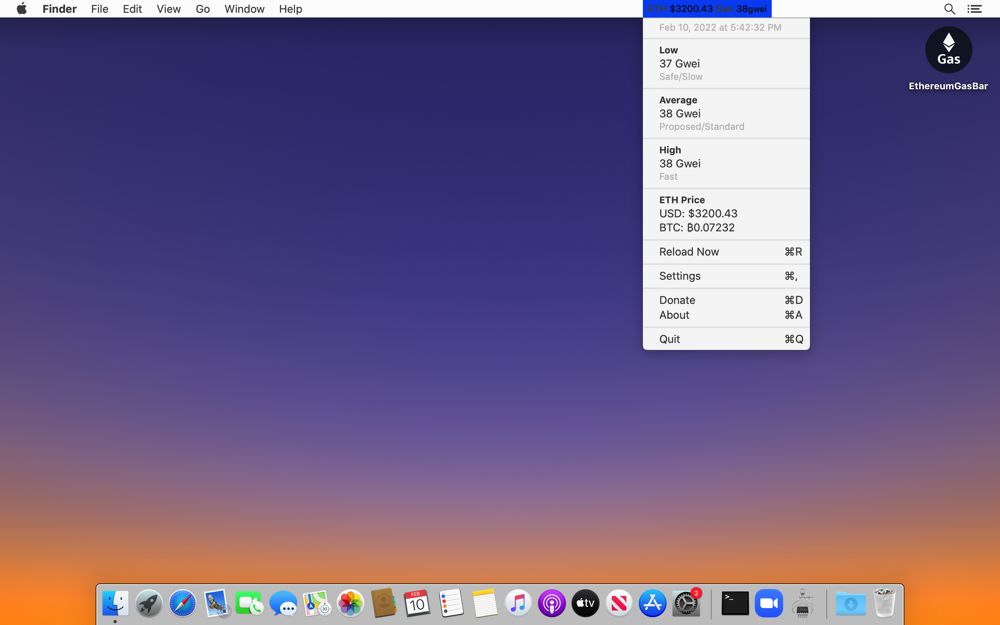Open FaceTime from the dock
Screen dimensions: 1000x625
coord(249,603)
